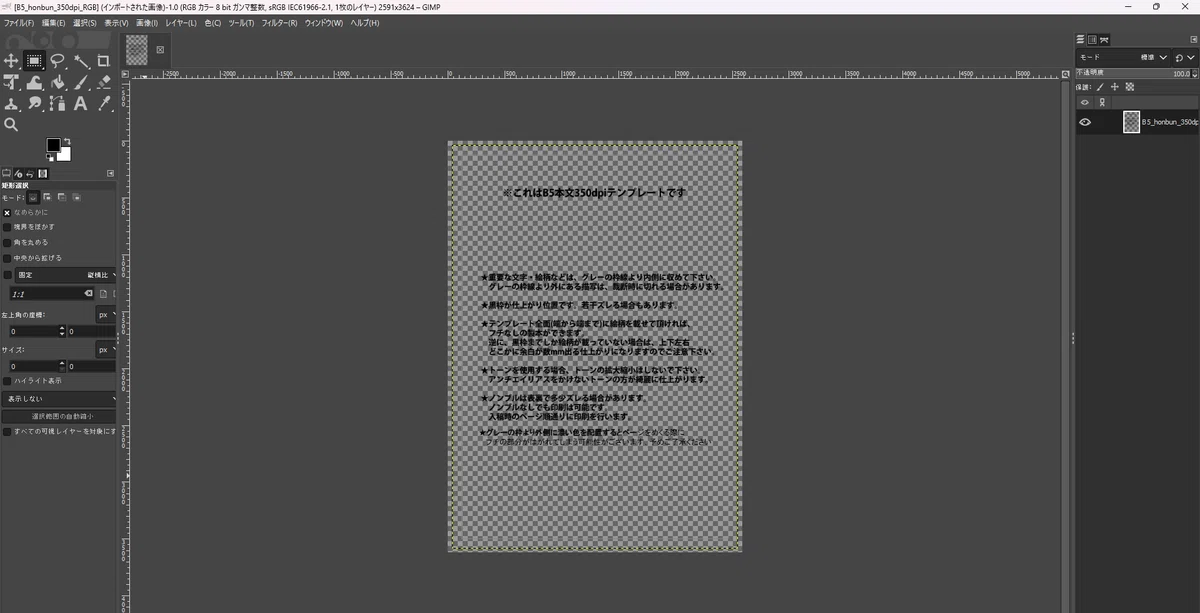Switch to the Channels dock tab

pos(1092,40)
